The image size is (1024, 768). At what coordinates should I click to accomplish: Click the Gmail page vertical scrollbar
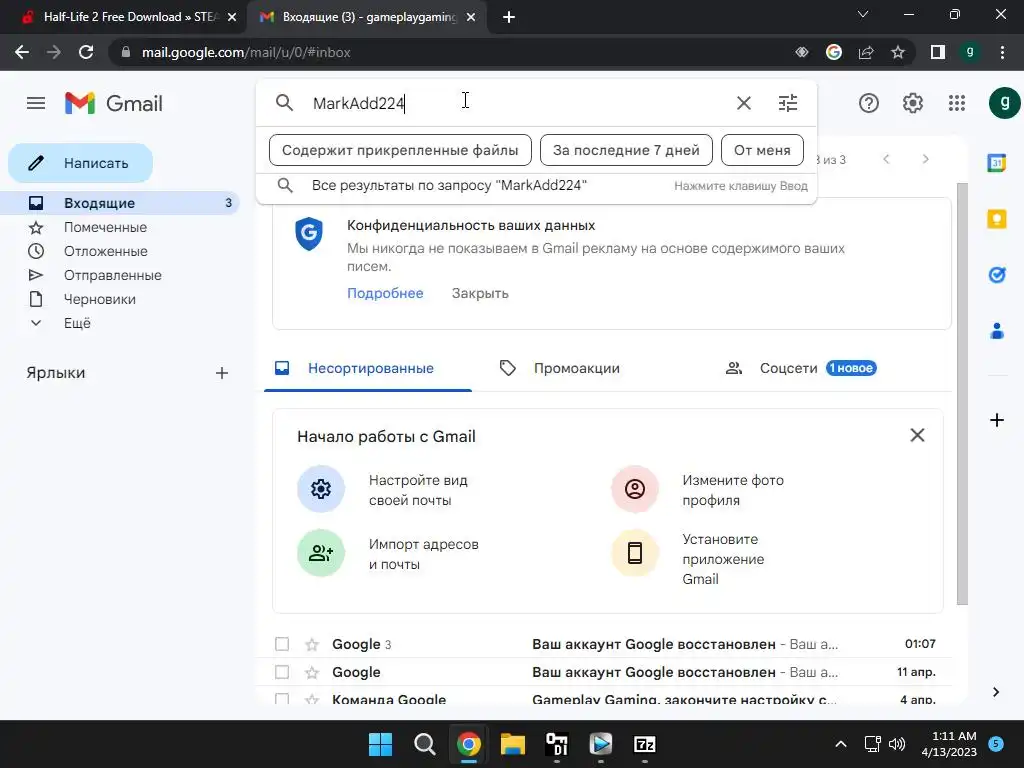(962, 394)
